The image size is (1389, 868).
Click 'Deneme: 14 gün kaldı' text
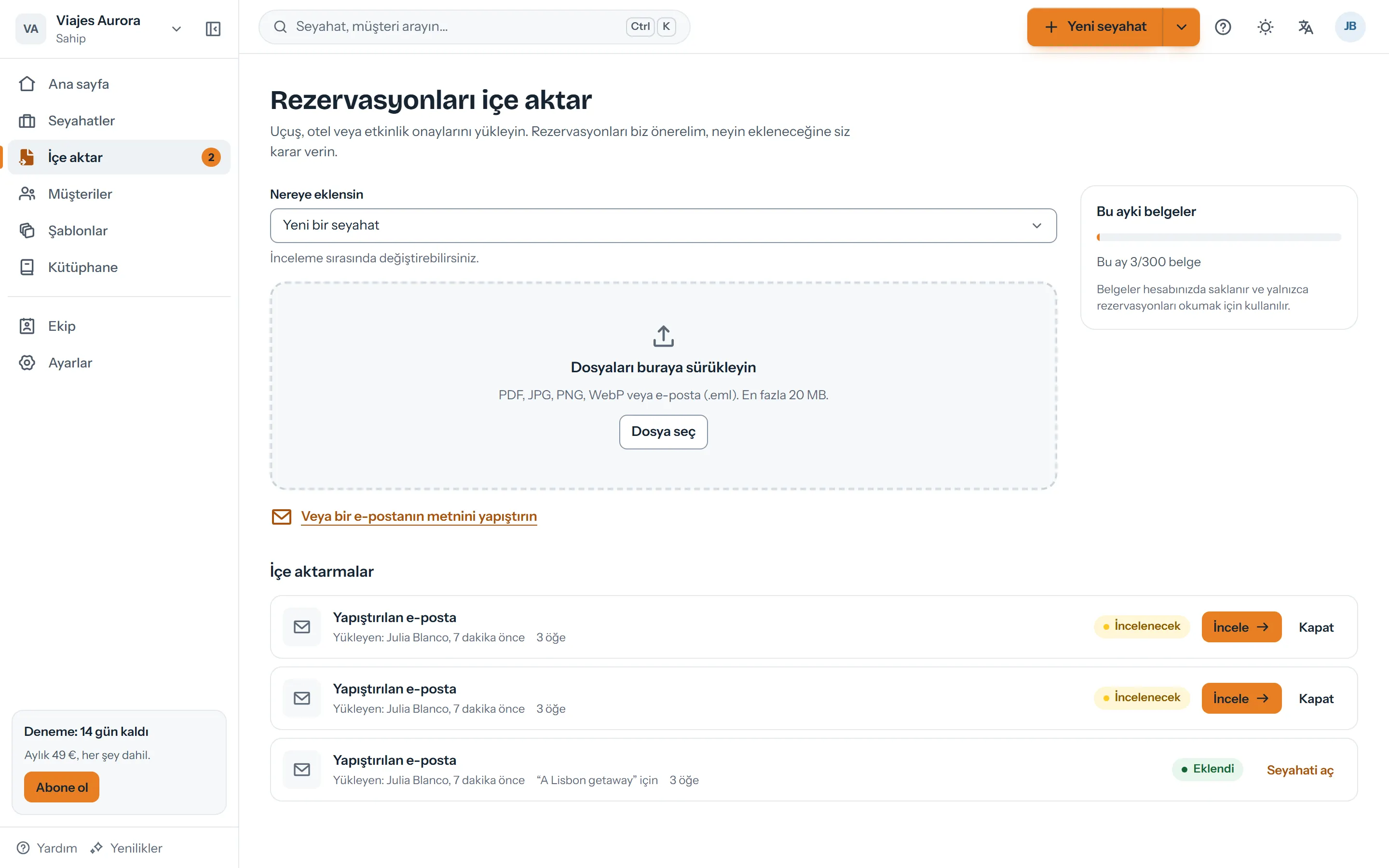pos(86,732)
